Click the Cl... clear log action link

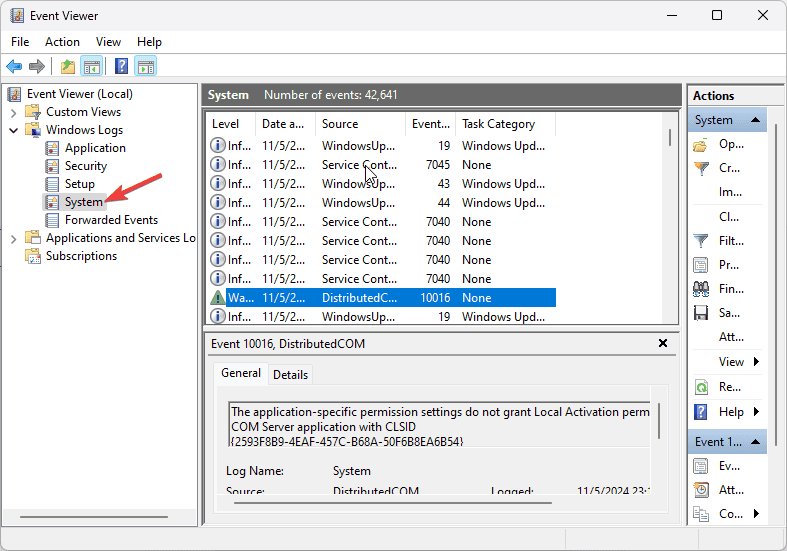point(729,217)
